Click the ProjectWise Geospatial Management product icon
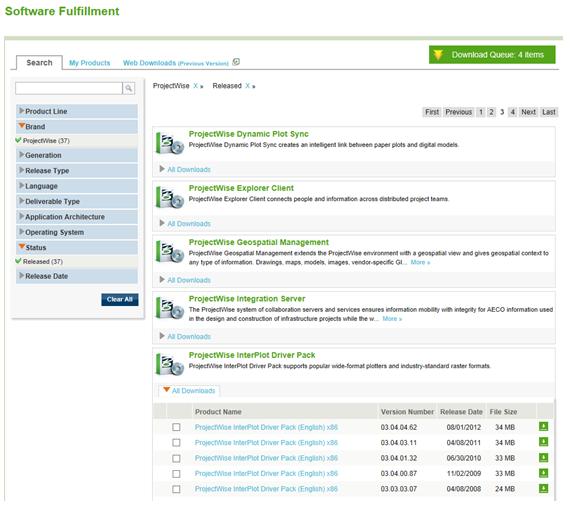The width and height of the screenshot is (570, 513). tap(170, 252)
